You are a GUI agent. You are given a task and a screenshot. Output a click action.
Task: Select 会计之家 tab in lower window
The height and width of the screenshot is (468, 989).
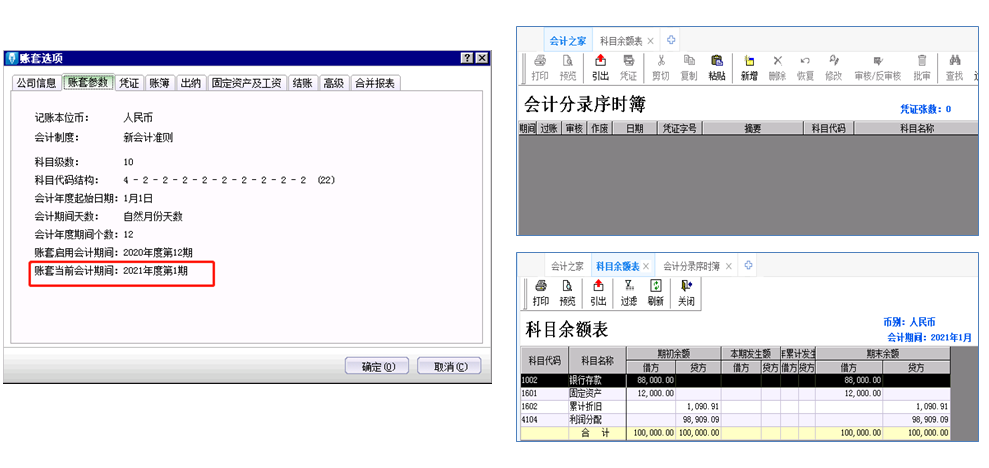click(567, 266)
